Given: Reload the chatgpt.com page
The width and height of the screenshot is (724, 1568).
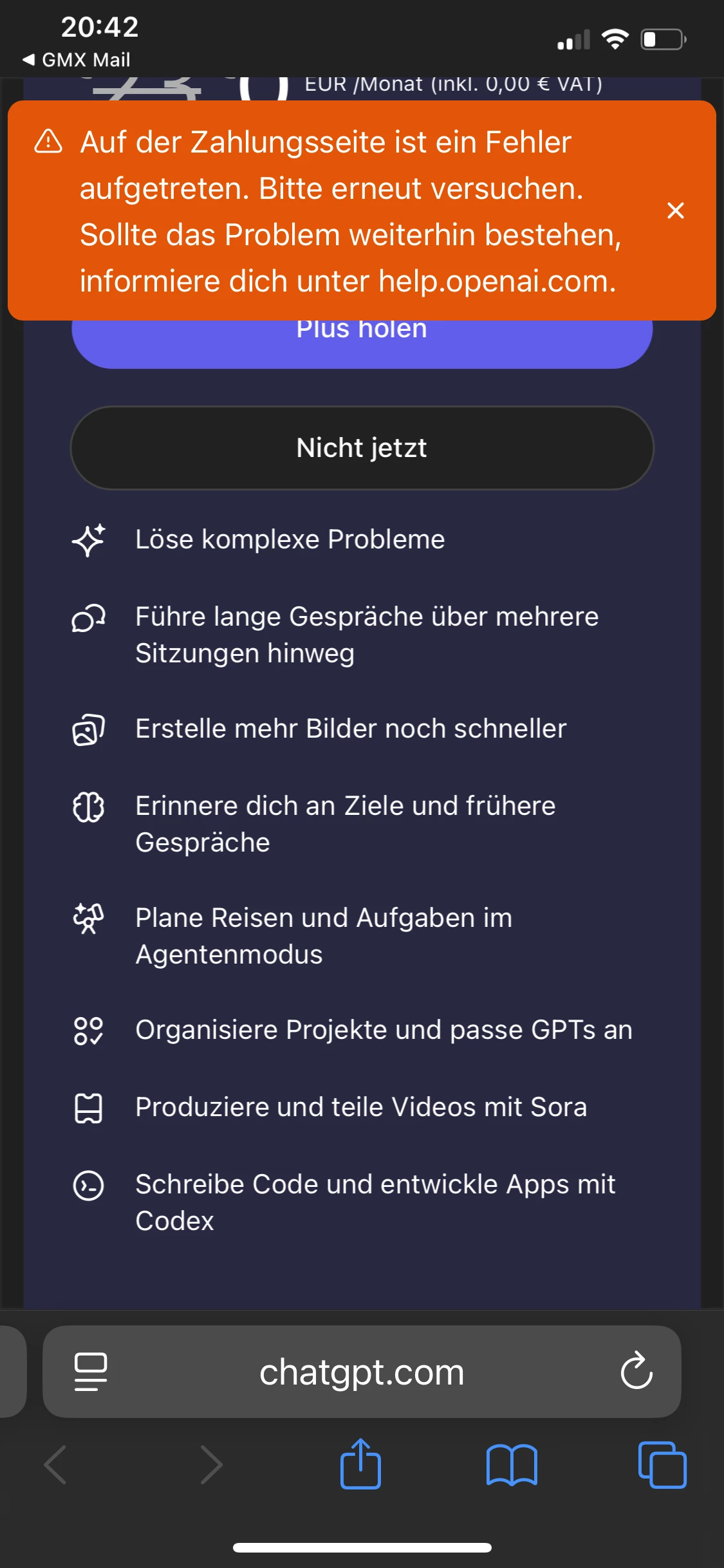Looking at the screenshot, I should (x=636, y=1370).
